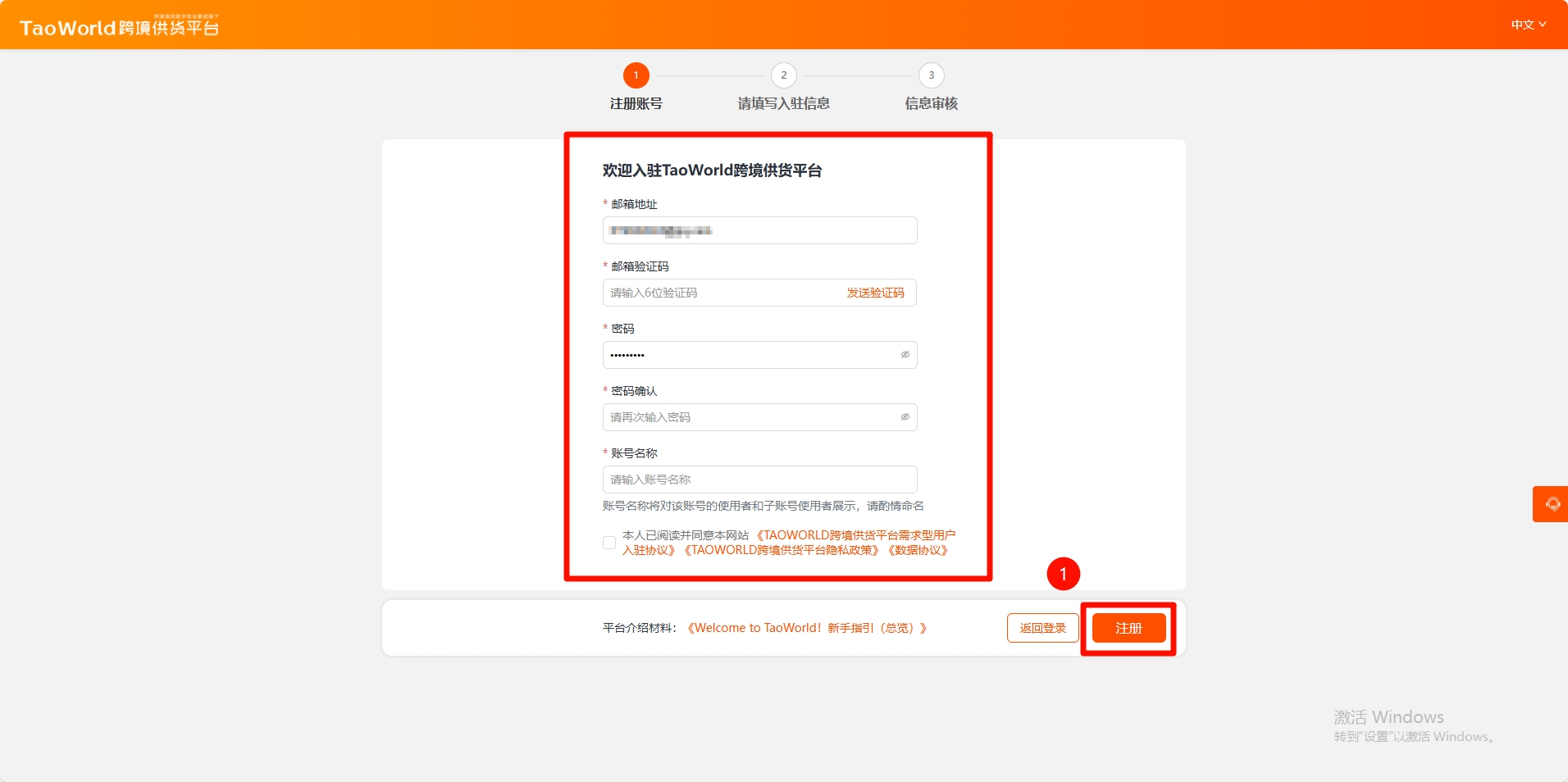Open the 中文 language dropdown
The height and width of the screenshot is (782, 1568).
[x=1528, y=25]
